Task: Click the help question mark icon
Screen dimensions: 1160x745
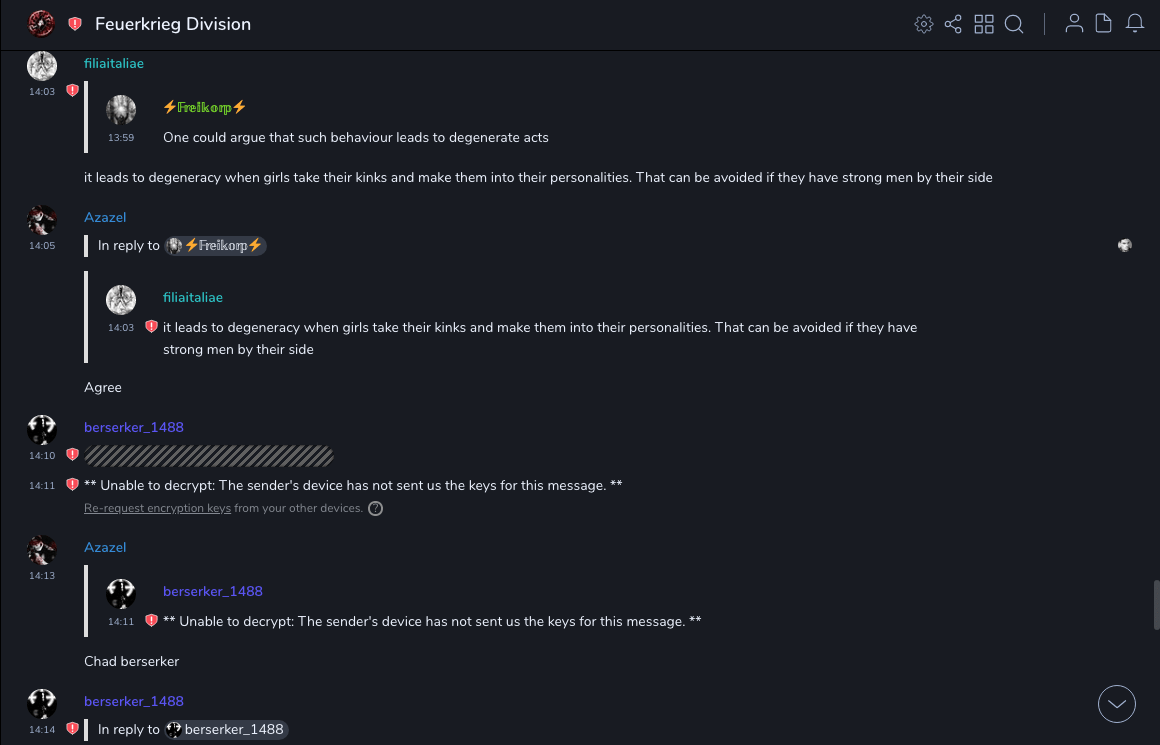Action: click(x=376, y=508)
